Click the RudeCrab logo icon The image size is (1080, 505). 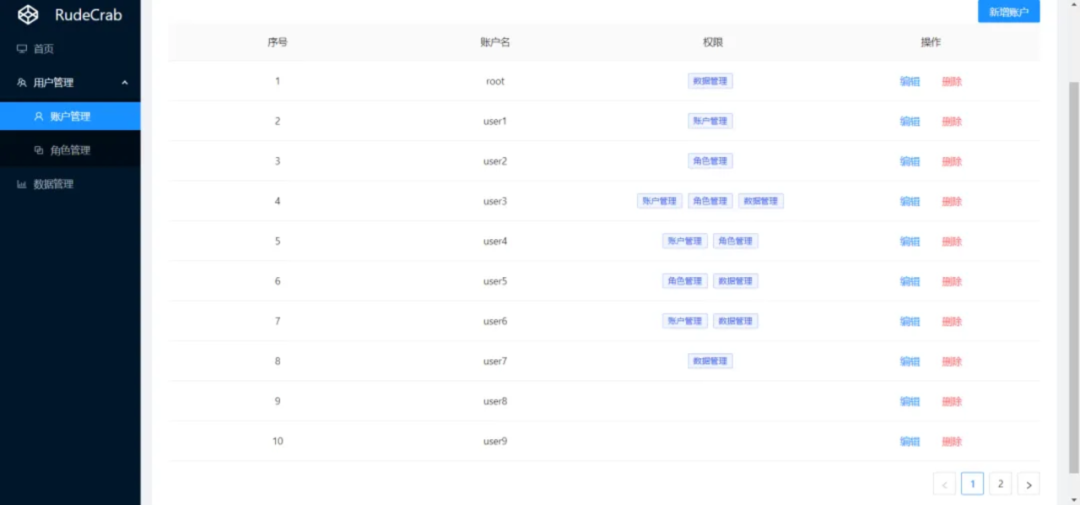point(30,14)
